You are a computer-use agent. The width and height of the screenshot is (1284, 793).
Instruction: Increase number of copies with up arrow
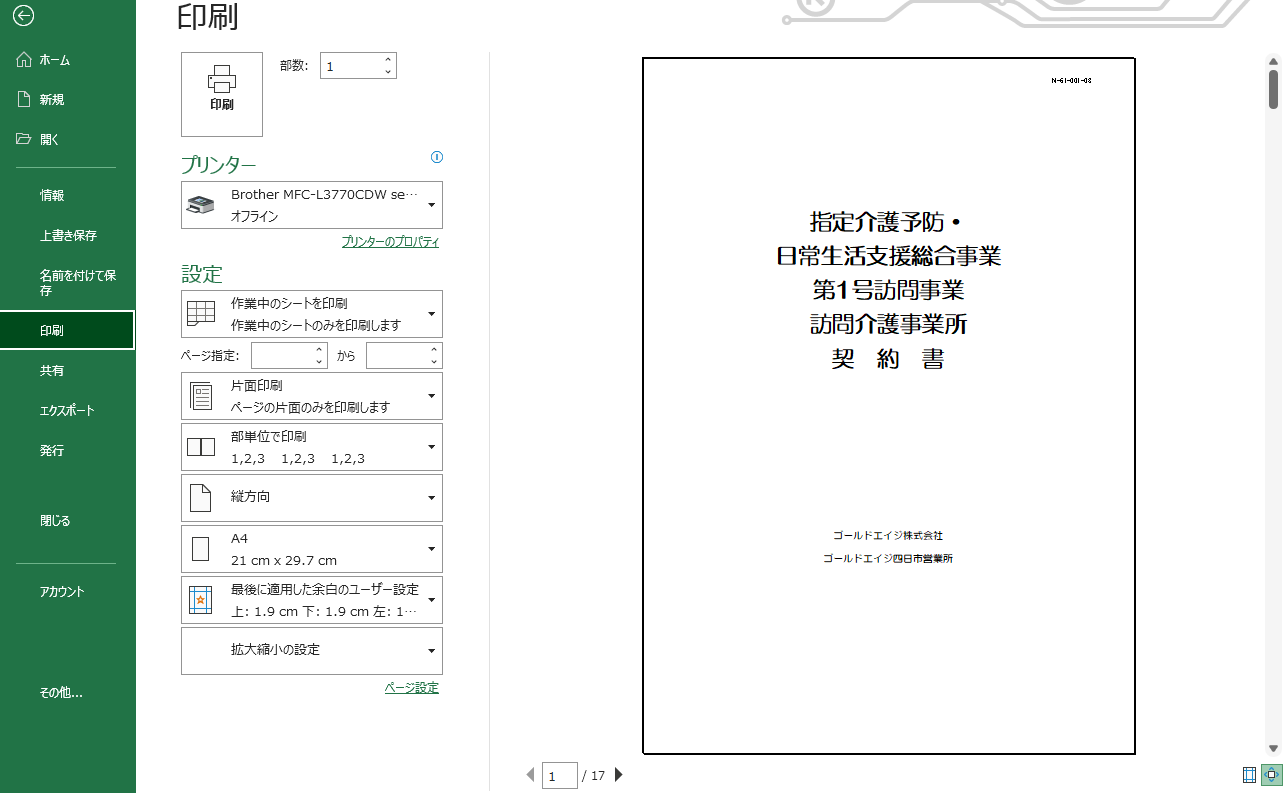tap(388, 59)
